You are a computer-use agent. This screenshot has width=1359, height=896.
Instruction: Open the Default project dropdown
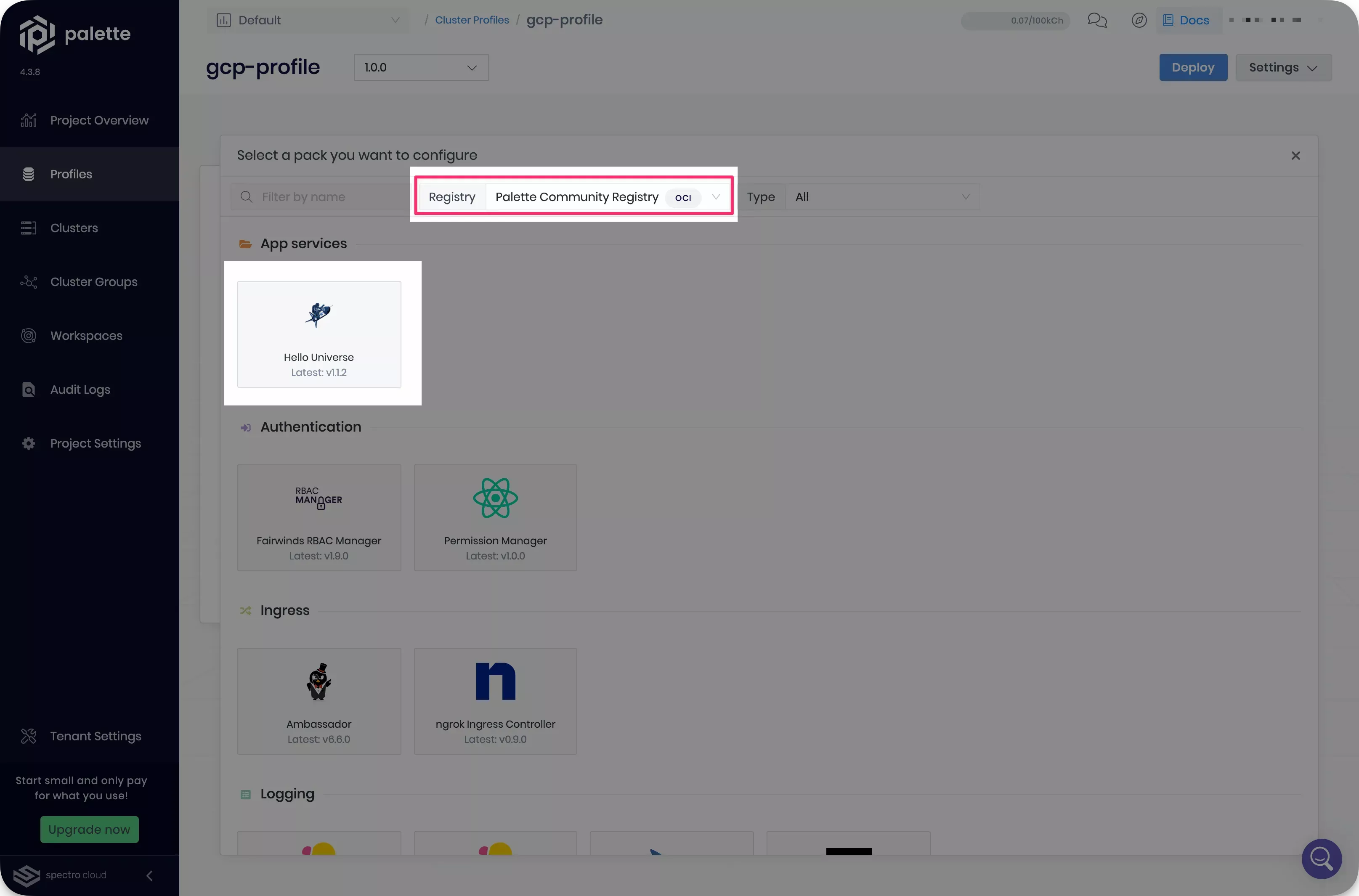308,21
